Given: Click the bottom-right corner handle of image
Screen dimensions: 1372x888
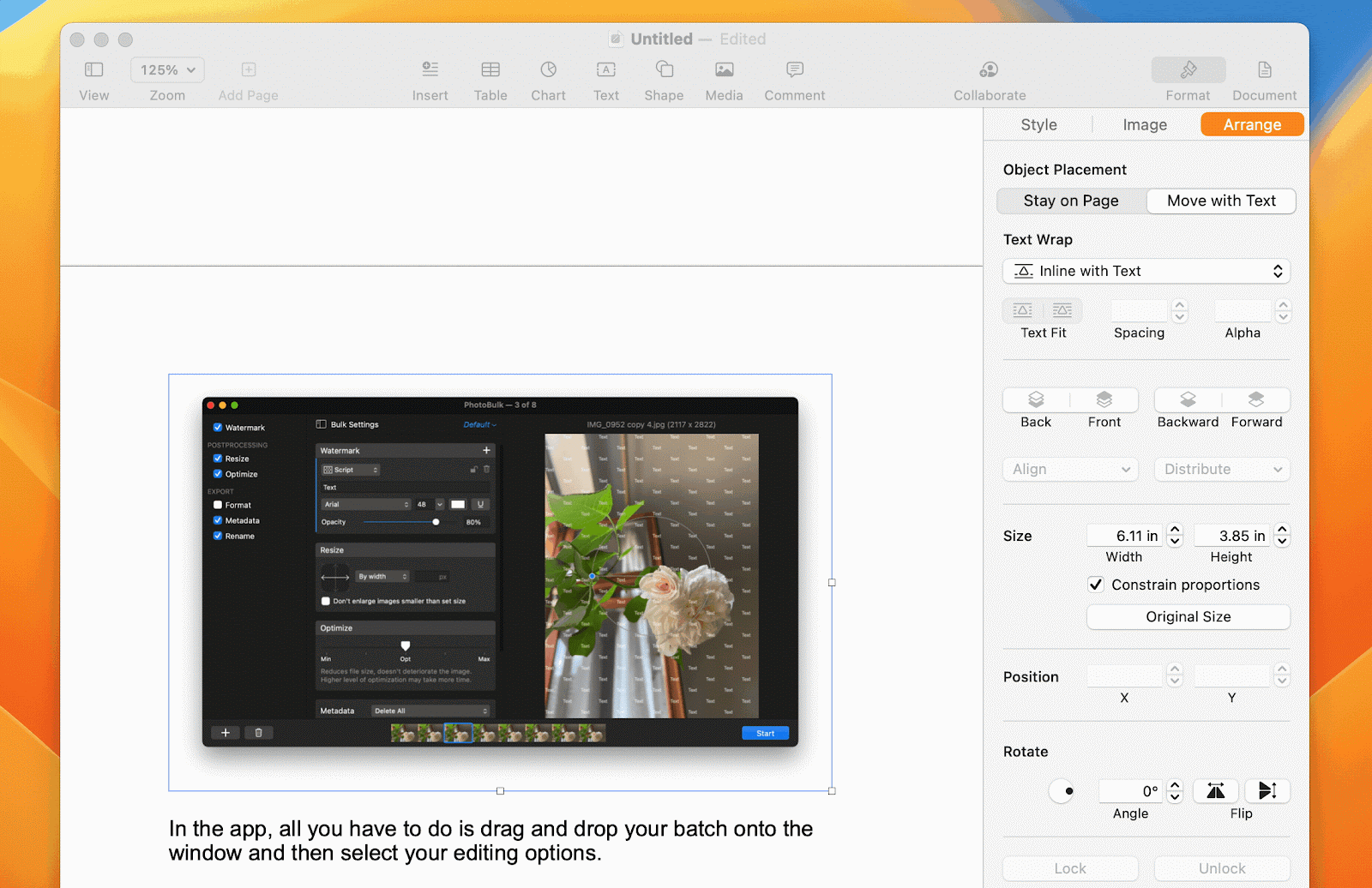Looking at the screenshot, I should point(832,791).
